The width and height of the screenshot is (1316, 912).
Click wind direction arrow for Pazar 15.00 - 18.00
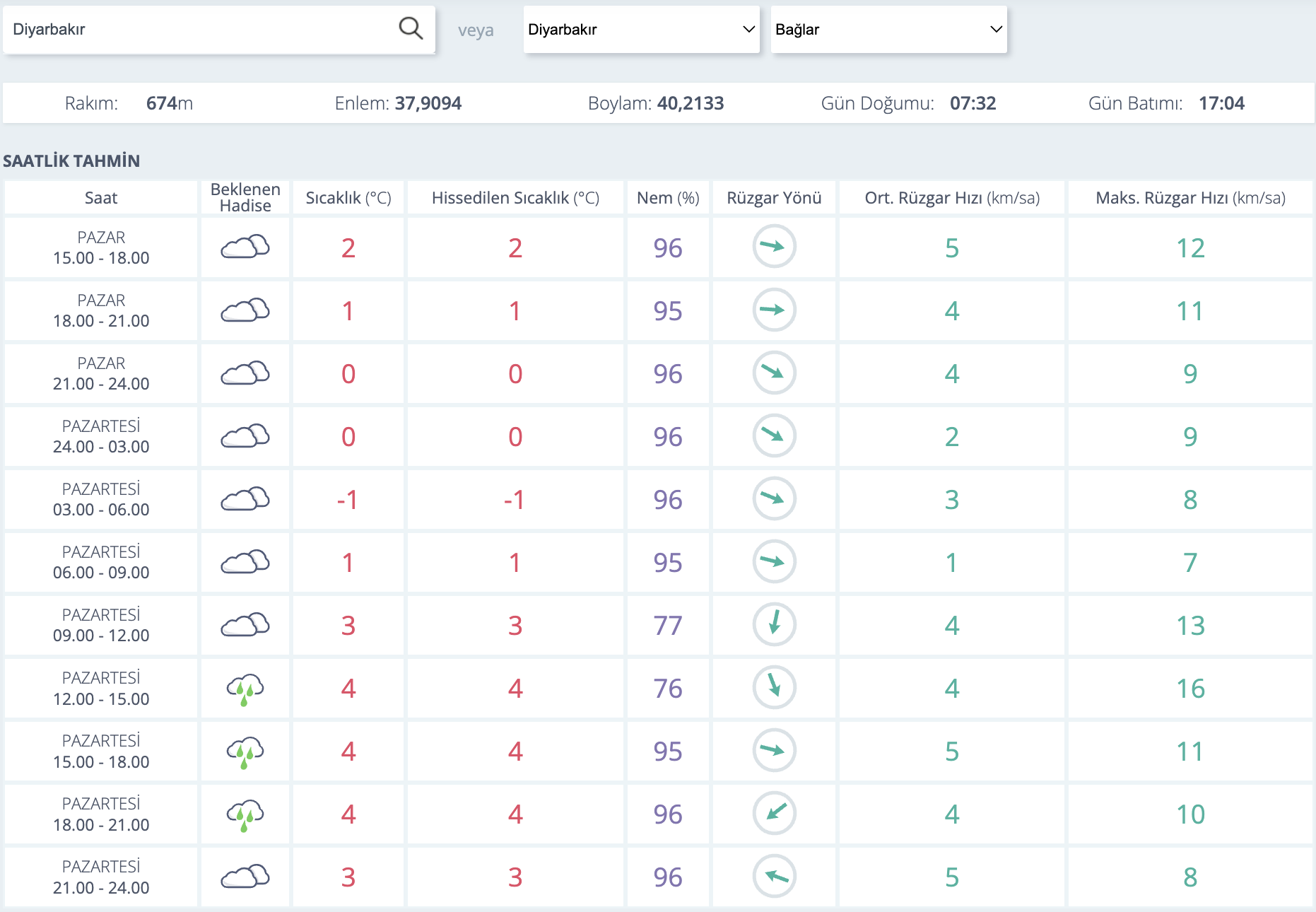tap(774, 247)
